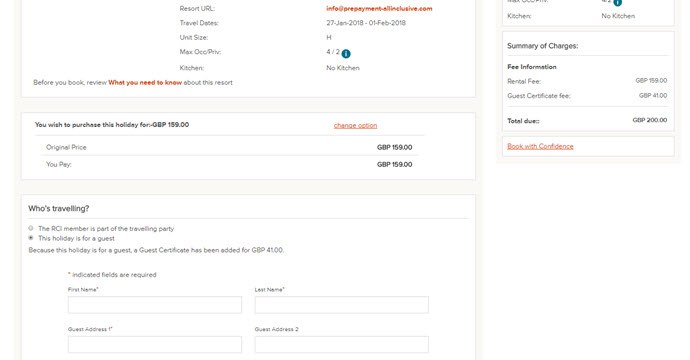
Task: Click the Unit Size value 'H'
Action: coord(329,37)
